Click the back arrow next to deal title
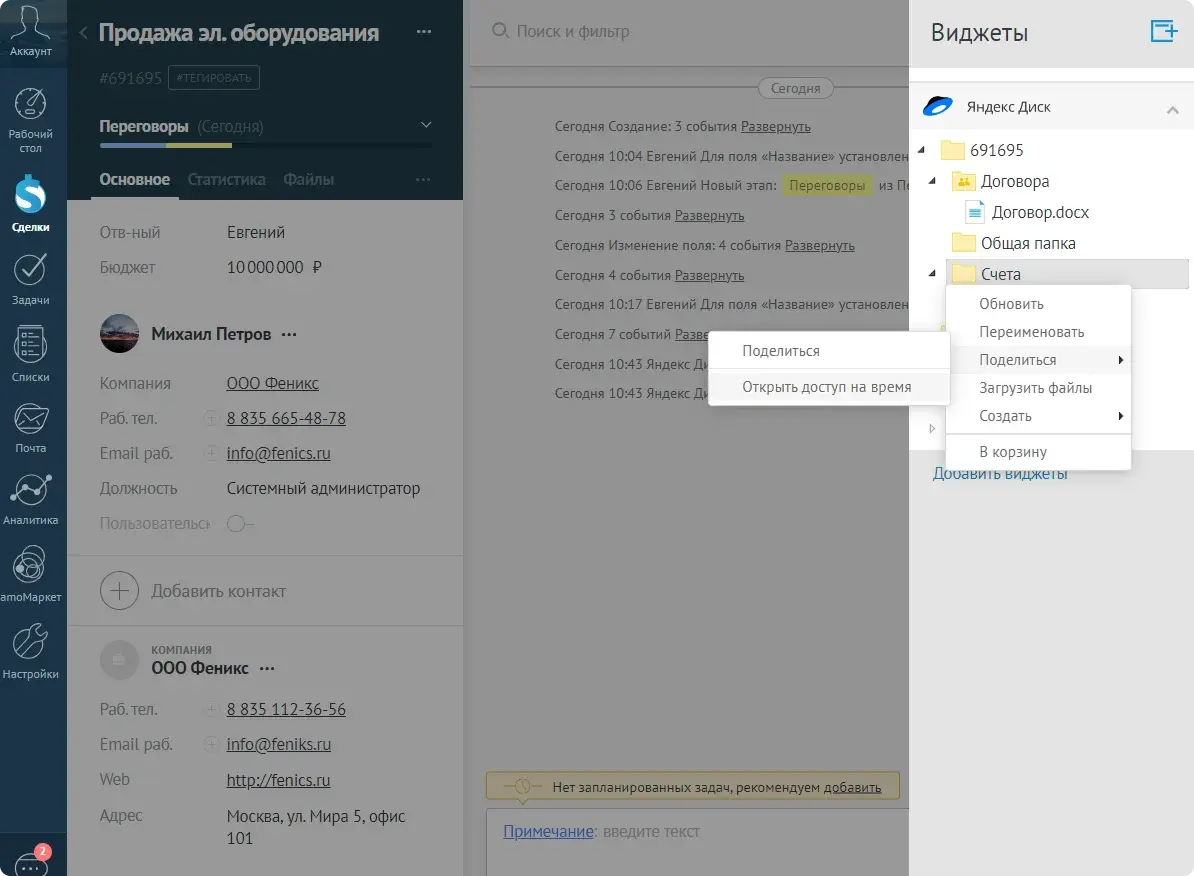Screen dimensions: 1194x876 pyautogui.click(x=83, y=33)
